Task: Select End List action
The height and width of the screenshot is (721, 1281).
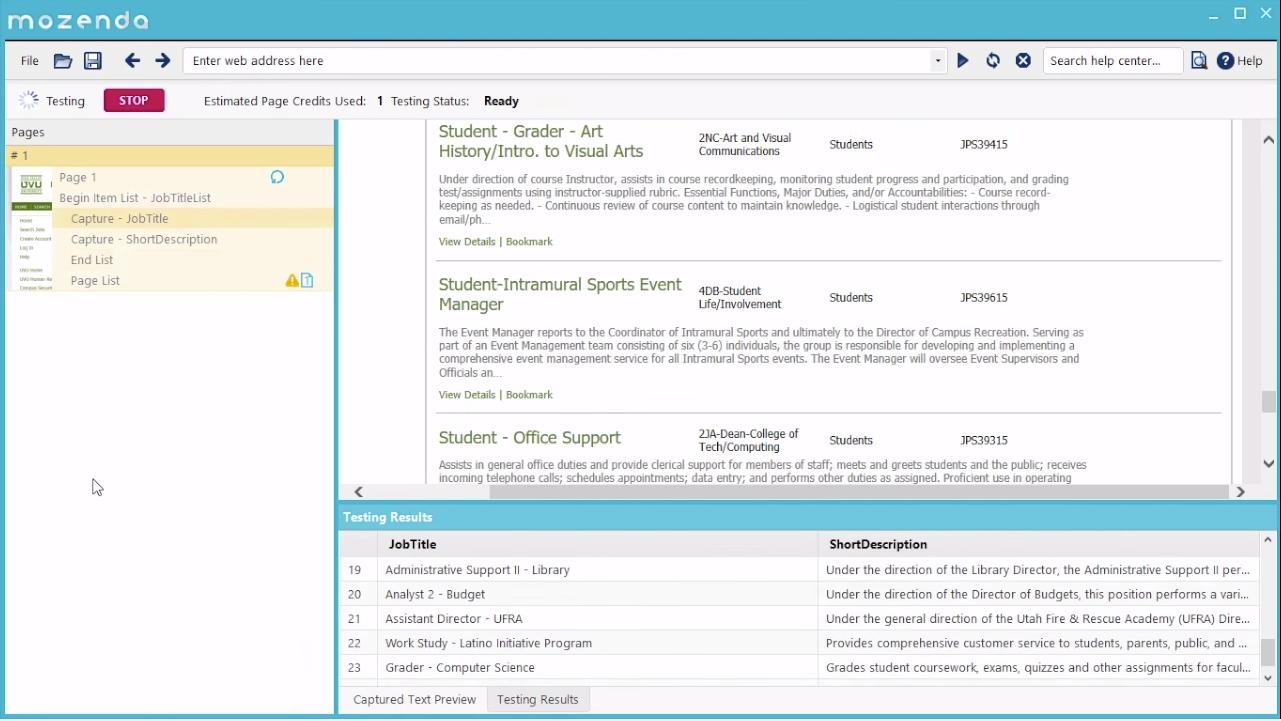Action: click(x=192, y=260)
